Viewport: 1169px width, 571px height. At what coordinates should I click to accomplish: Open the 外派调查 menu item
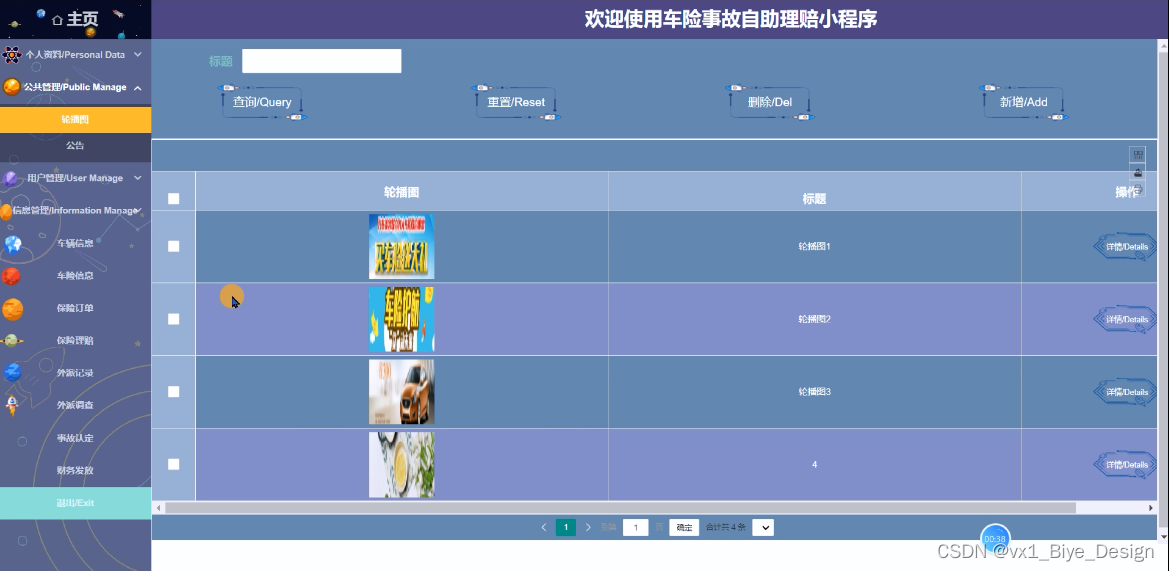point(75,406)
